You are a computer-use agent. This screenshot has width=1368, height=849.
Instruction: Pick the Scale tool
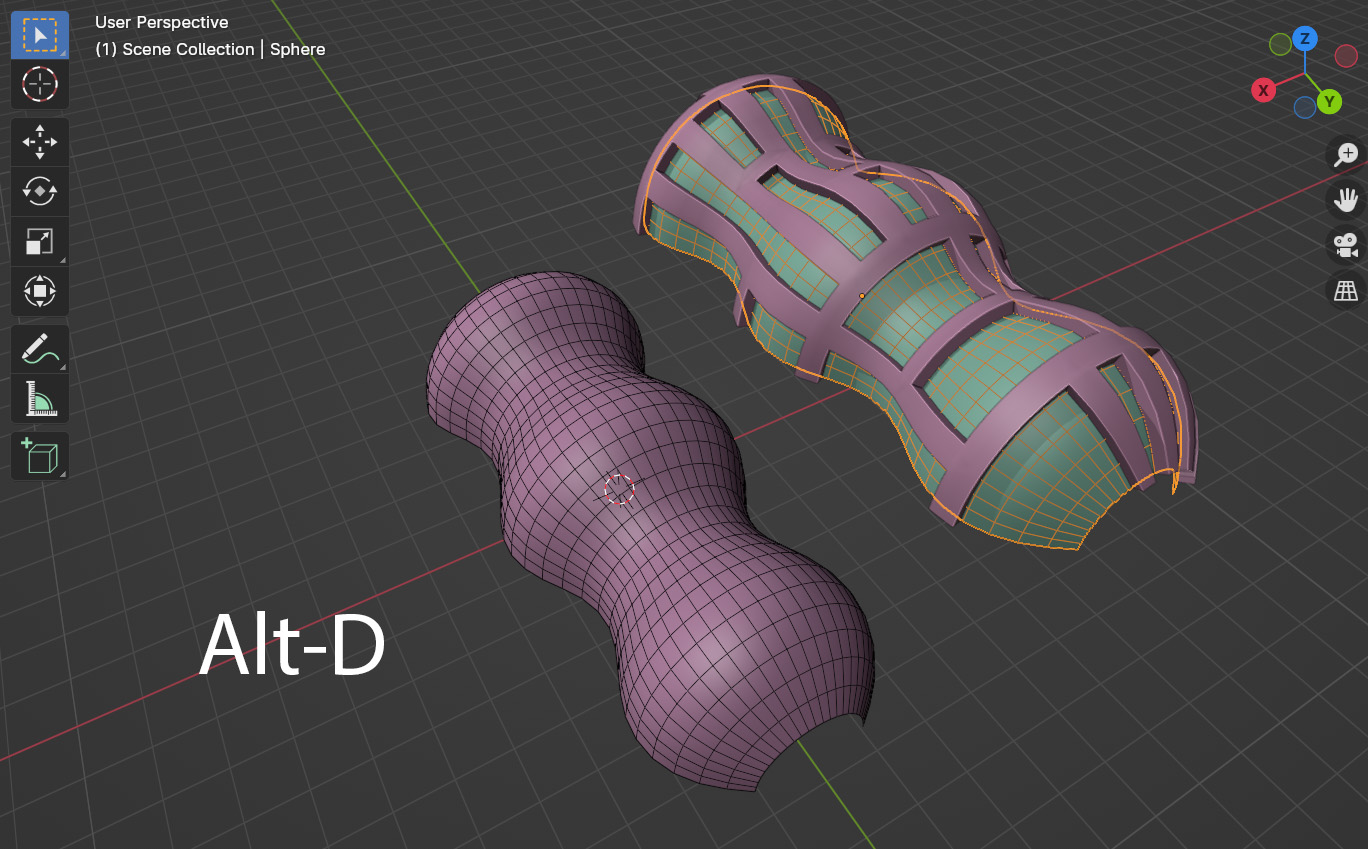click(40, 241)
